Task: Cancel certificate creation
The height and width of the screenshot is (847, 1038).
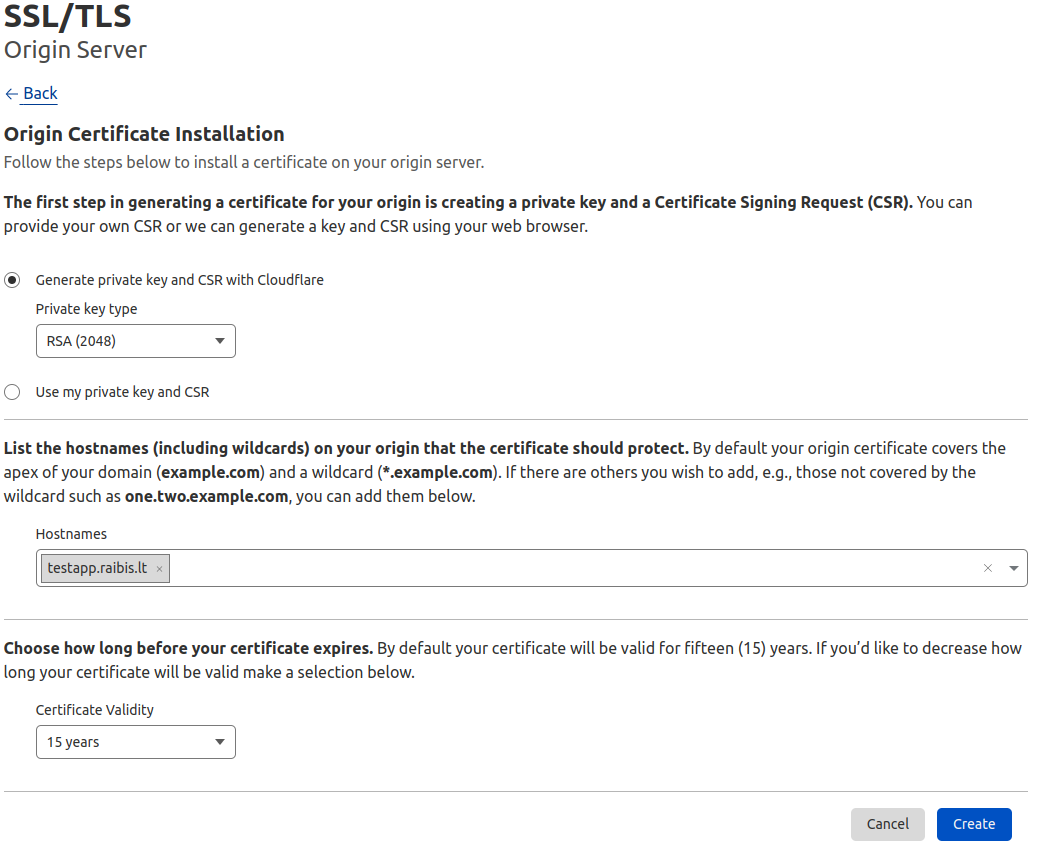Action: tap(888, 823)
